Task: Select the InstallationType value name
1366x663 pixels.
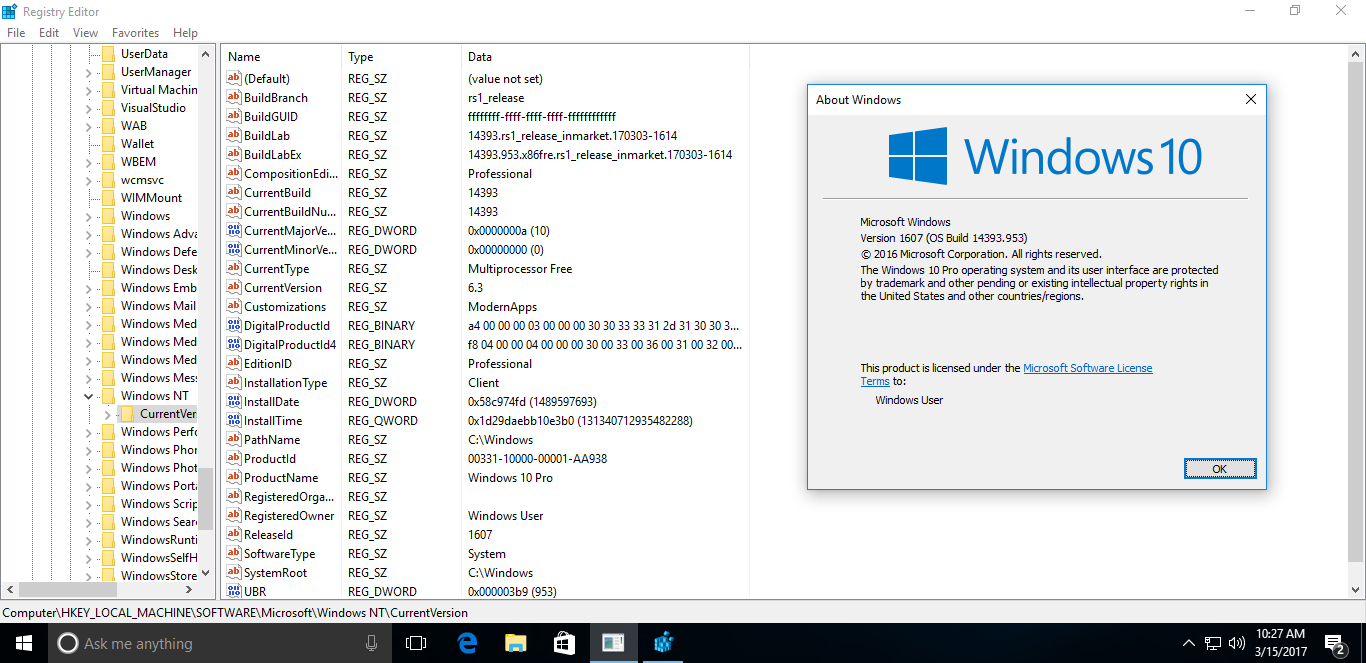Action: click(286, 383)
